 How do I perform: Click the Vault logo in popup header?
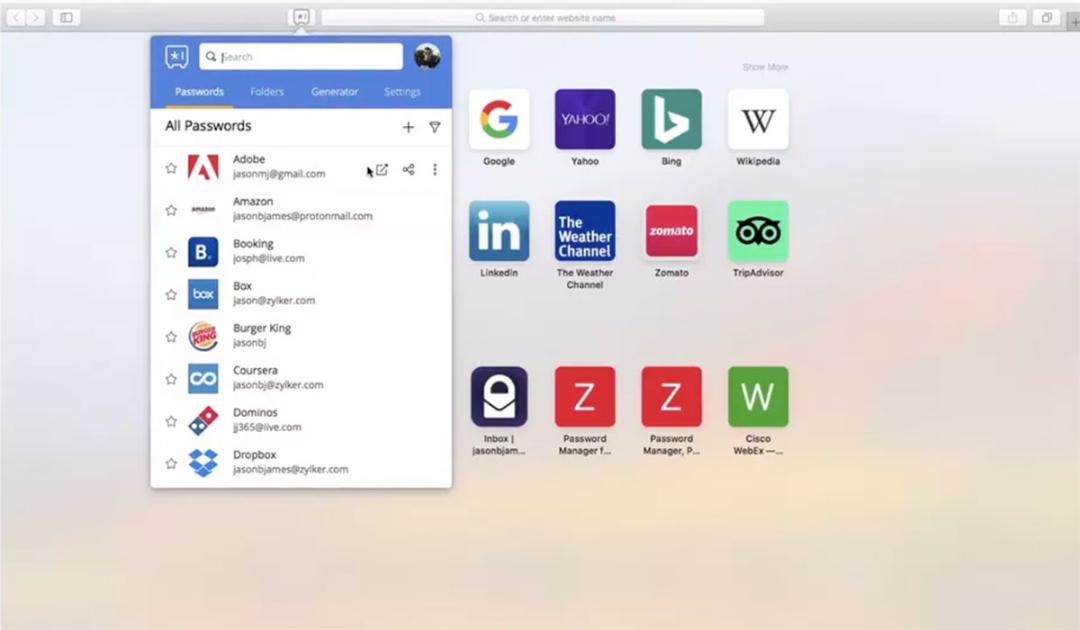[x=177, y=56]
